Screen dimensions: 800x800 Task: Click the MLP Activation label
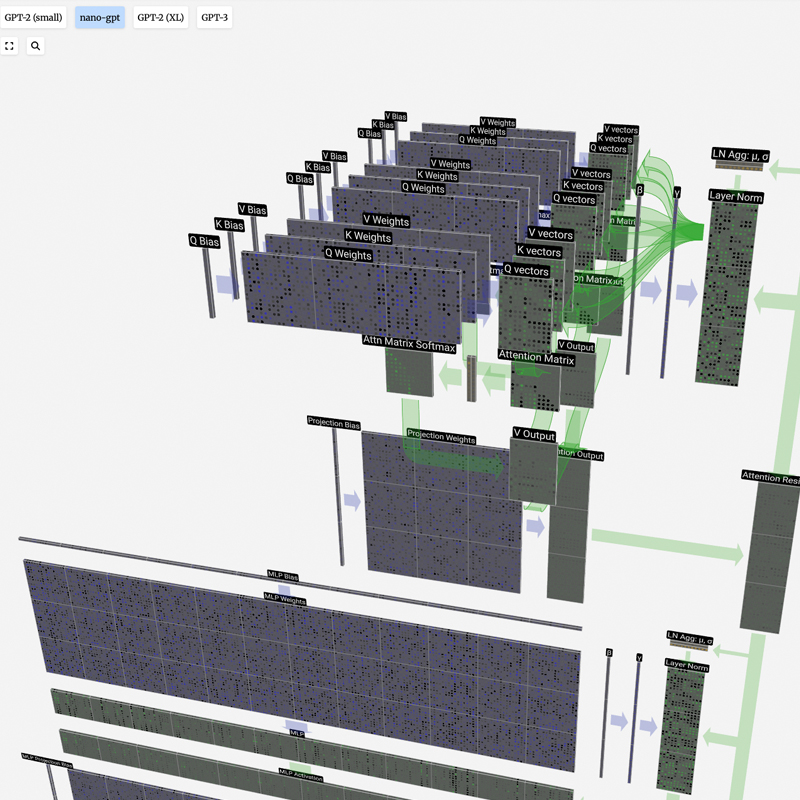[301, 775]
